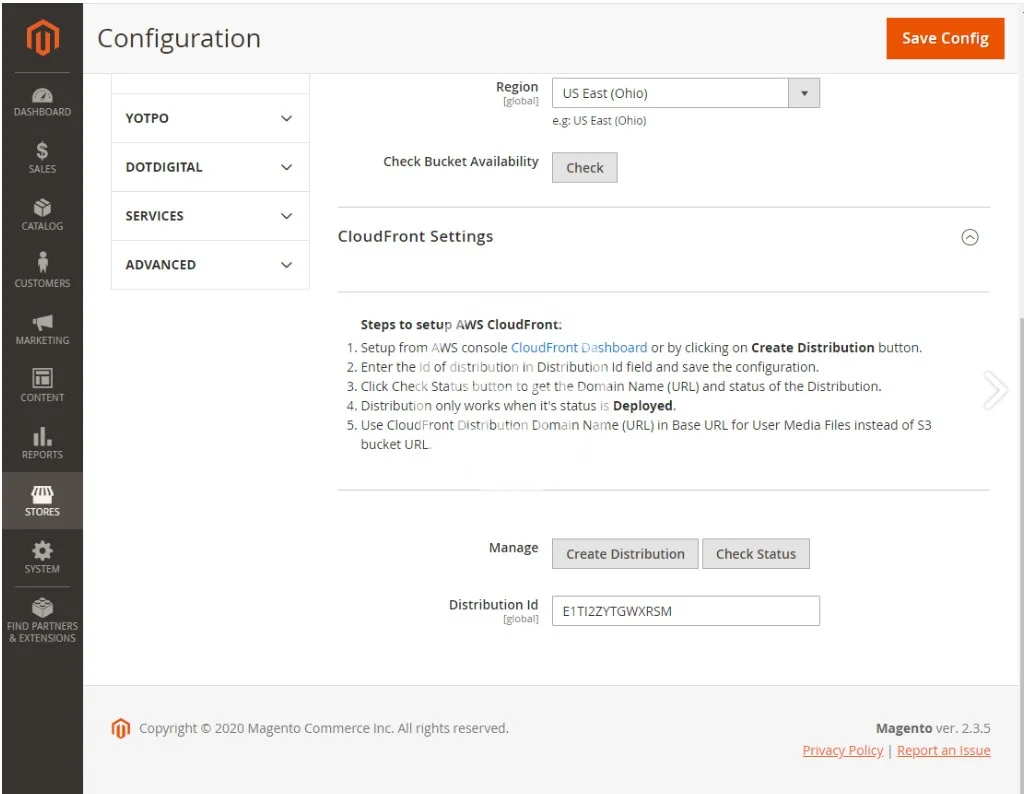Click the Save Config button
This screenshot has width=1024, height=794.
(945, 39)
